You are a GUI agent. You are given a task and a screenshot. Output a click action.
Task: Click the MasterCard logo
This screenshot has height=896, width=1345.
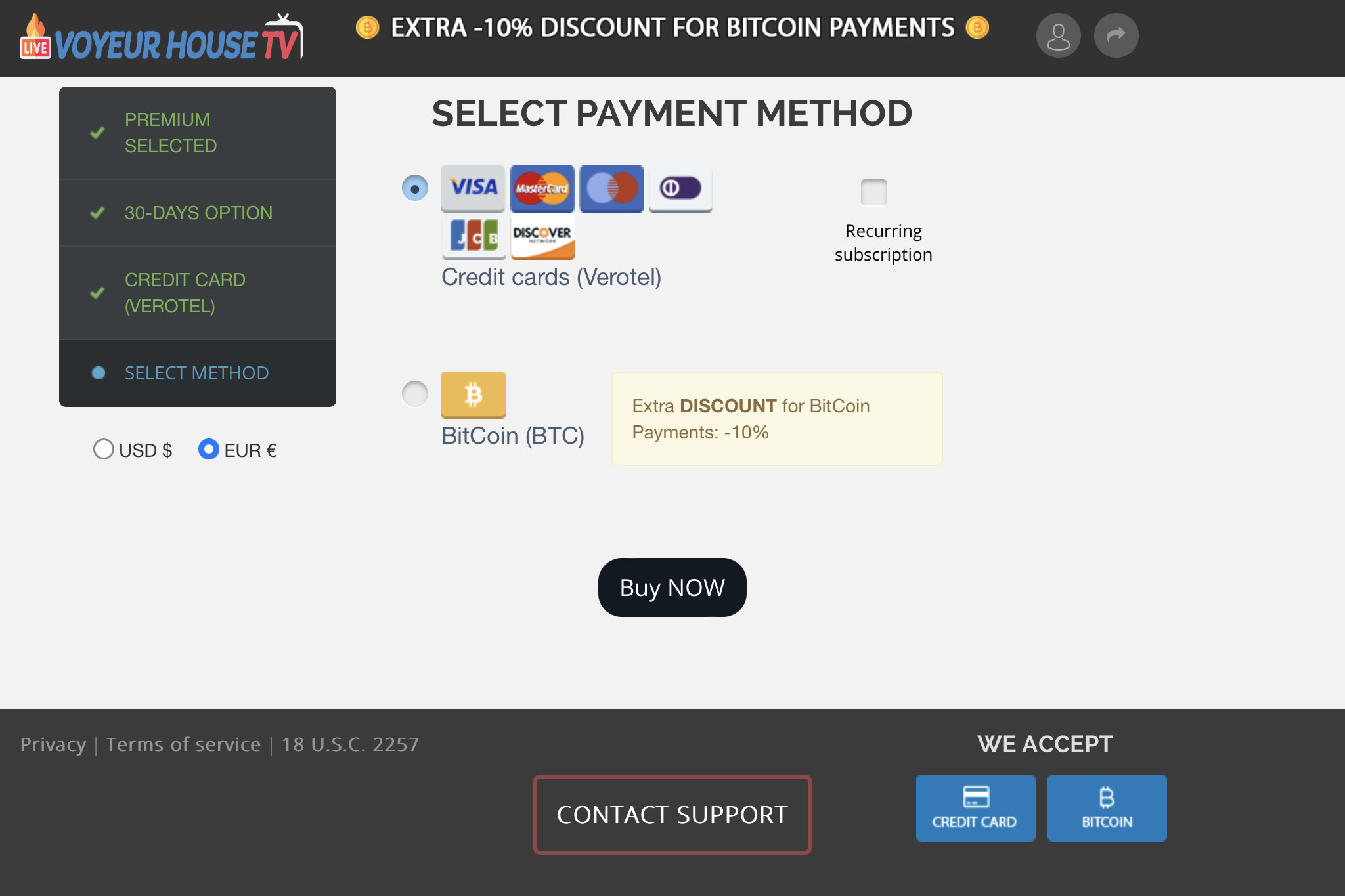pos(542,188)
